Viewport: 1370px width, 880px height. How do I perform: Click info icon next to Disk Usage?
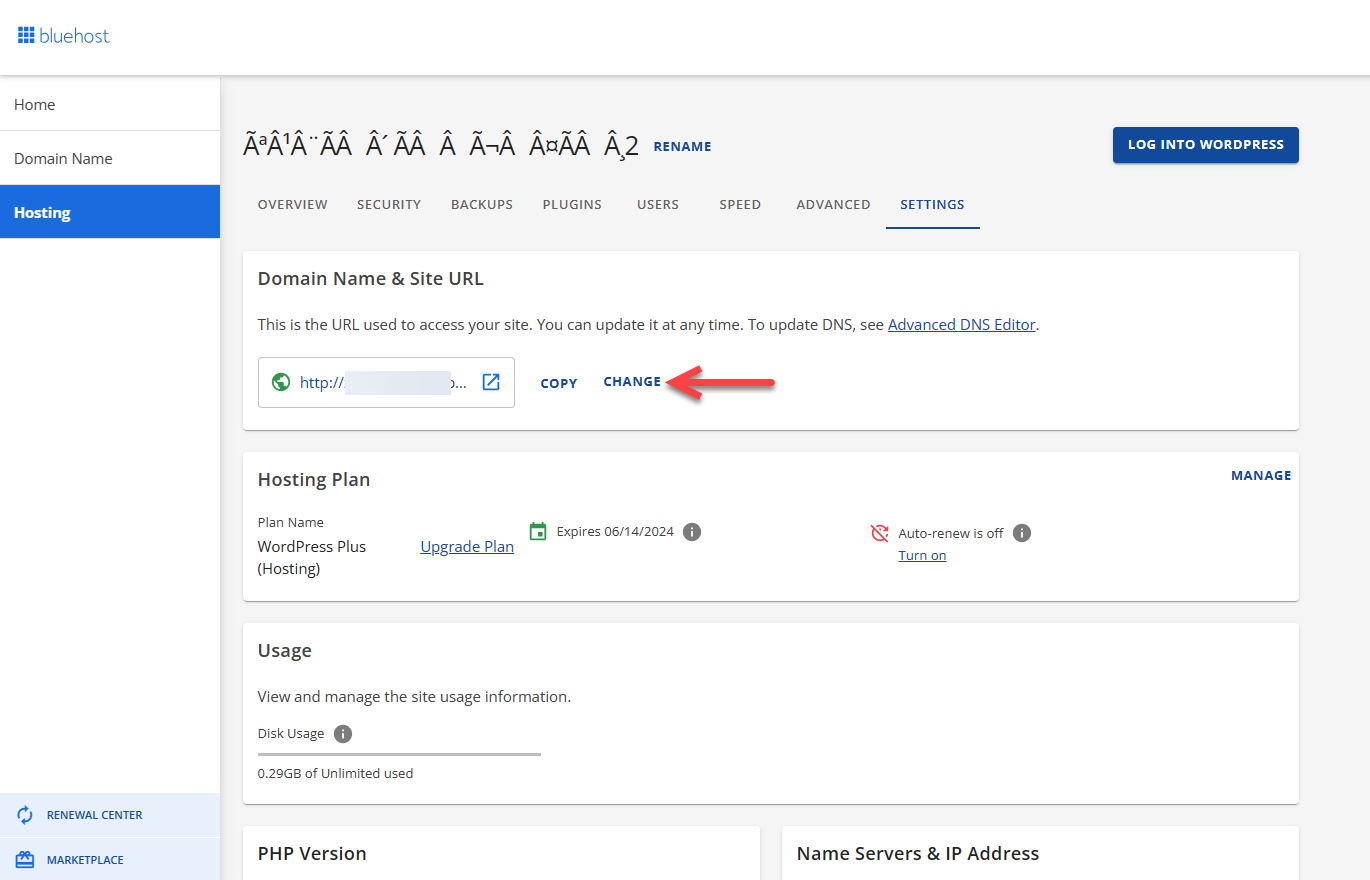[x=343, y=734]
